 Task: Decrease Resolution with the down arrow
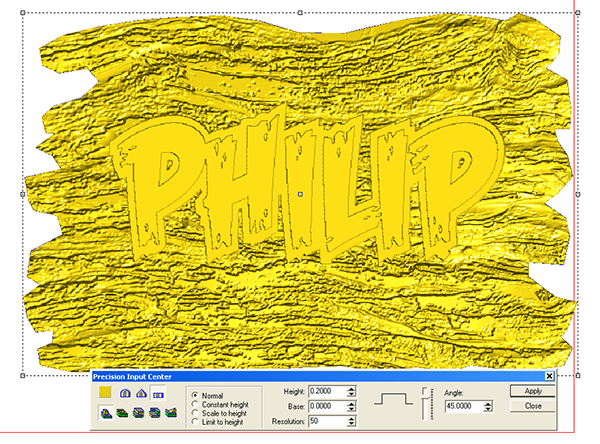(x=351, y=424)
